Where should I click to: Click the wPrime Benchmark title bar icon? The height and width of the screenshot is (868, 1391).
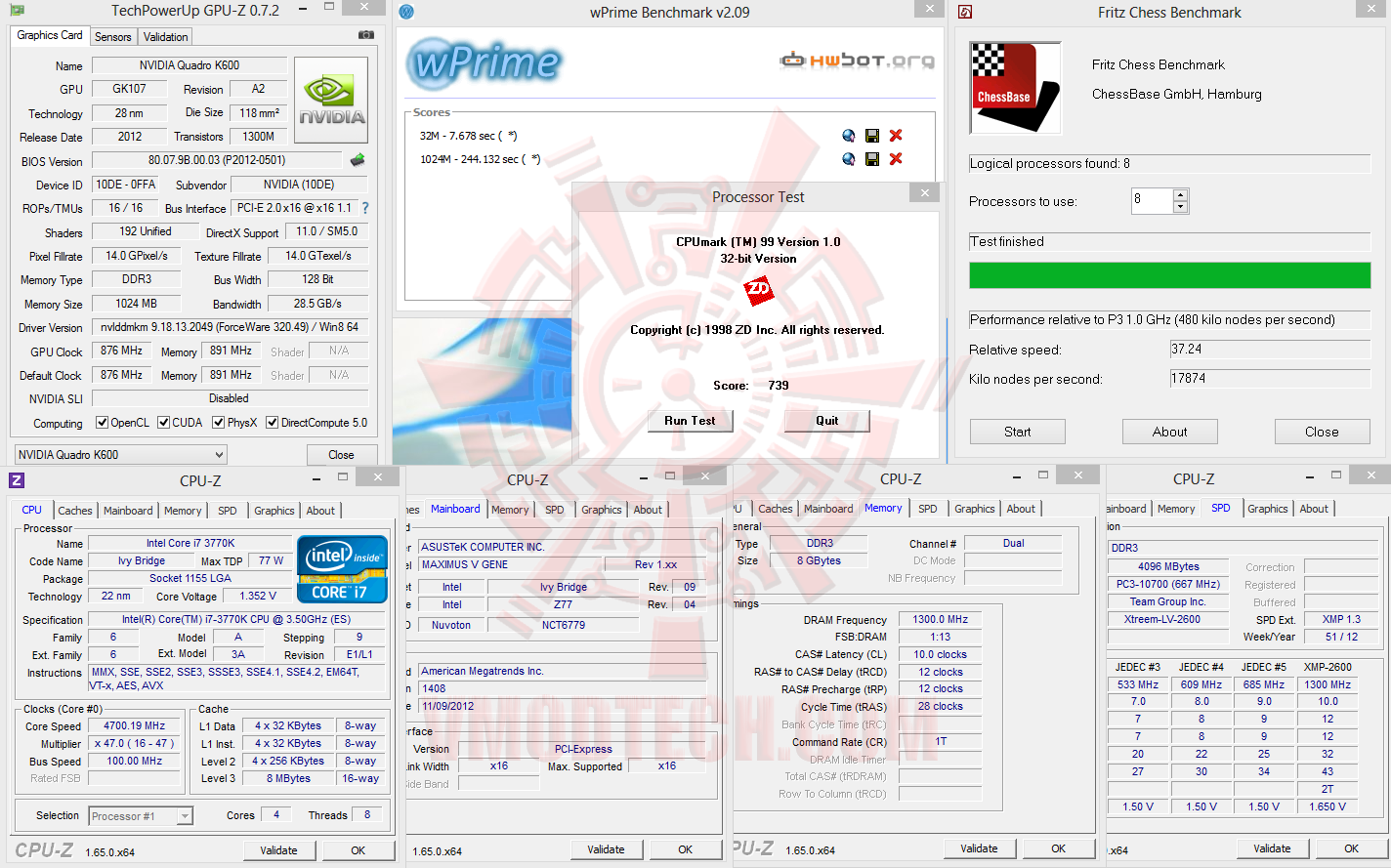coord(406,12)
